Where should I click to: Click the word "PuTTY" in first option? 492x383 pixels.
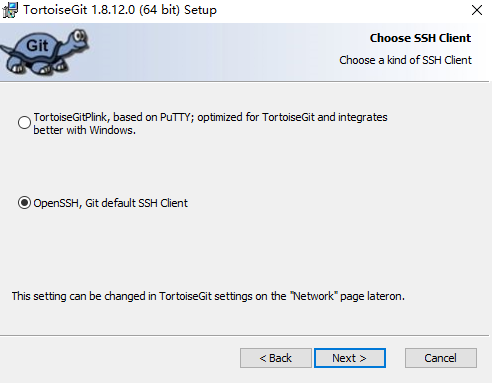175,117
